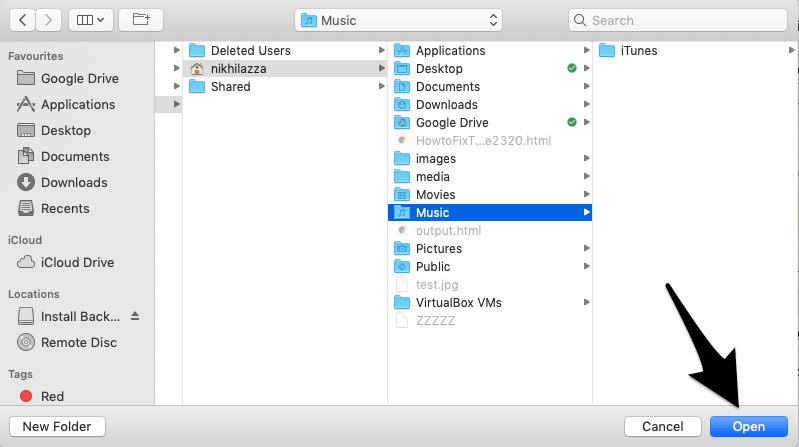Select the Deleted Users folder
Viewport: 799px width, 447px height.
285,50
